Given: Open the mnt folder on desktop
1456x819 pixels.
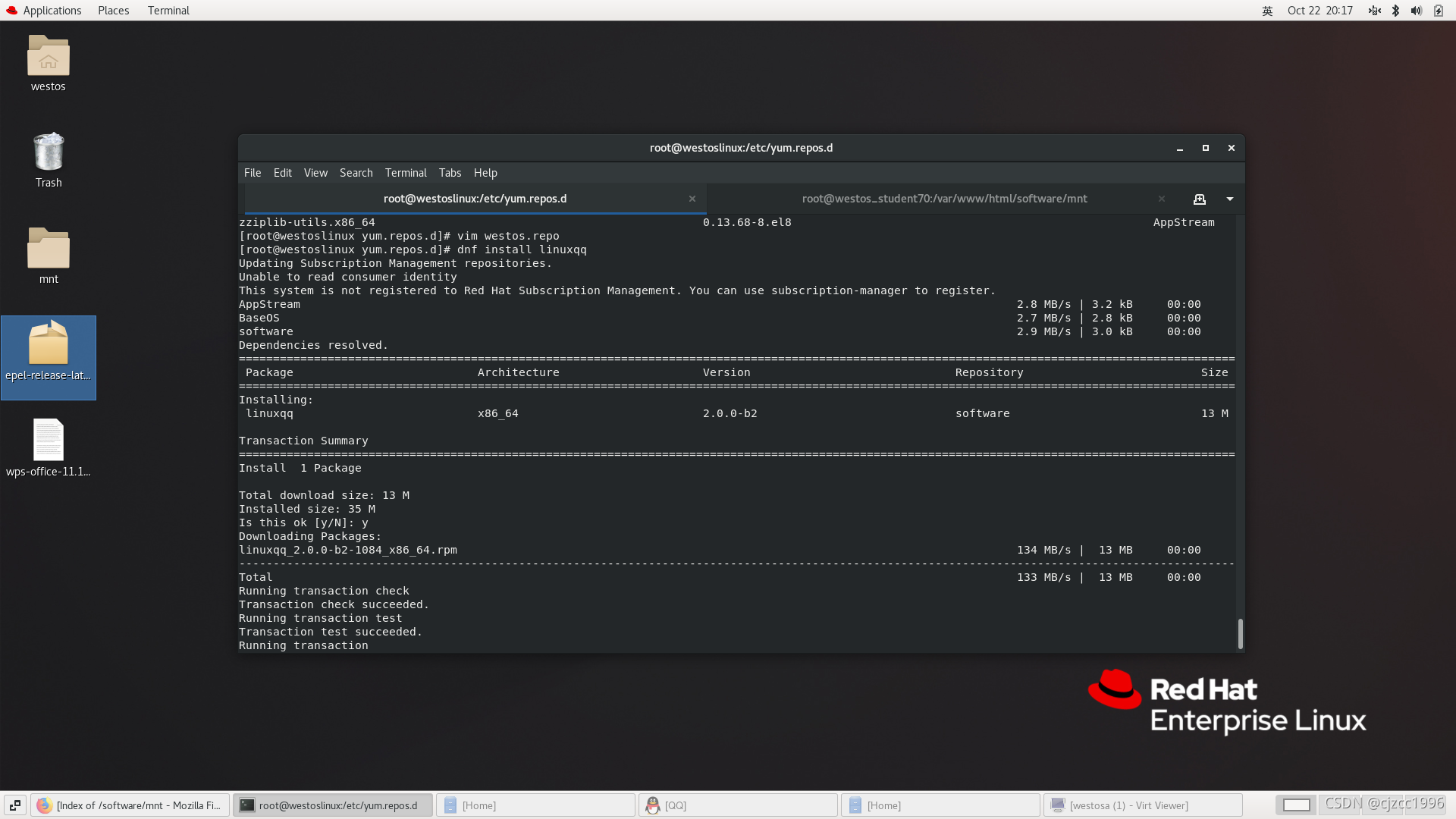Looking at the screenshot, I should click(x=48, y=249).
